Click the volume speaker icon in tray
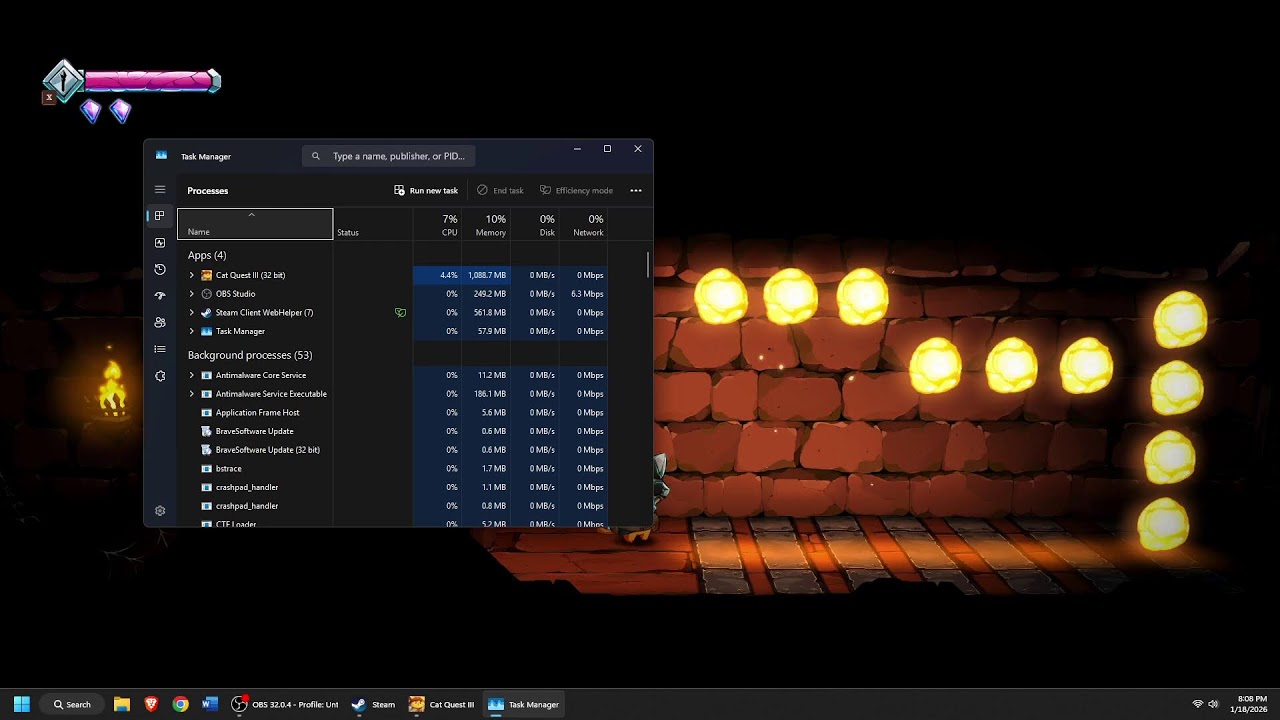 coord(1213,704)
